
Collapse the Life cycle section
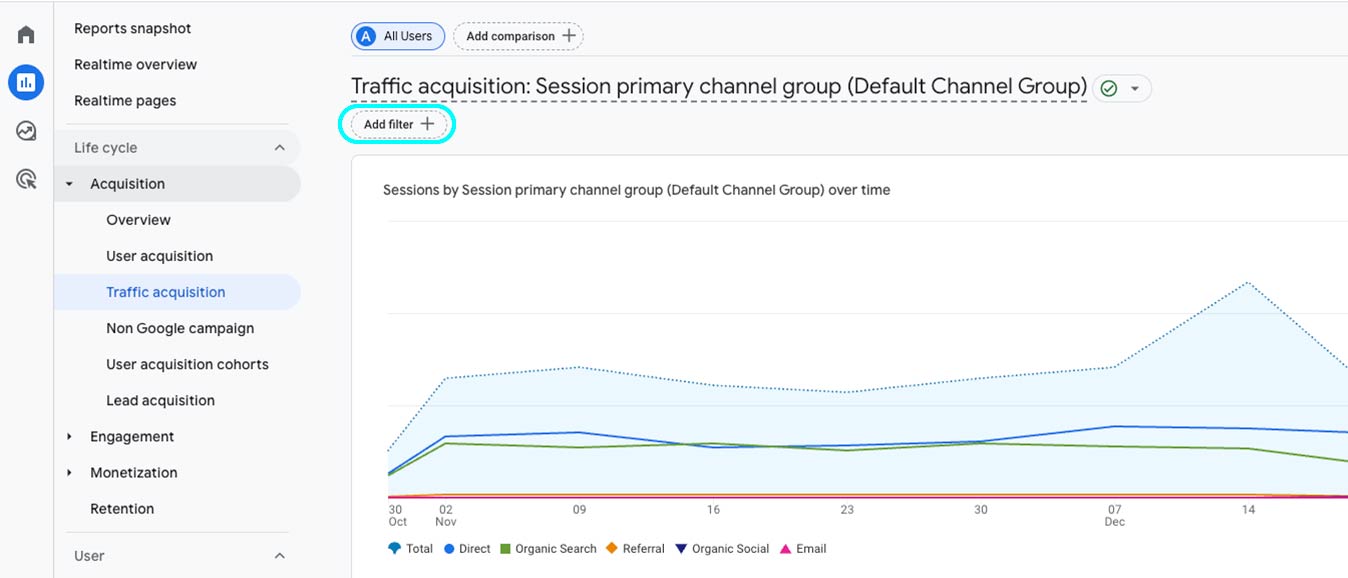(x=279, y=148)
